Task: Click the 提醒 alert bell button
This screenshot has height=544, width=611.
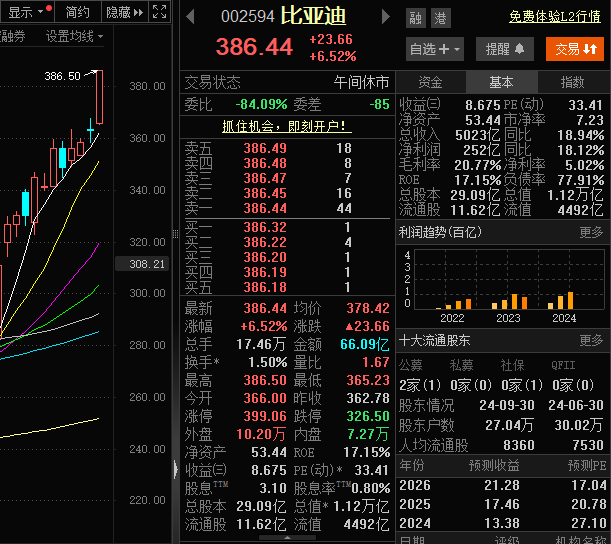Action: click(505, 49)
